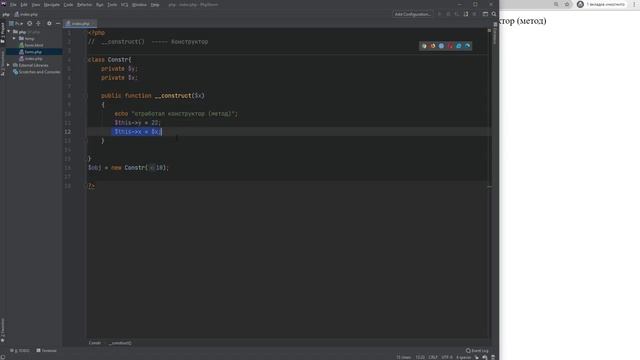
Task: Open the Project view selector dropdown
Action: pos(16,24)
